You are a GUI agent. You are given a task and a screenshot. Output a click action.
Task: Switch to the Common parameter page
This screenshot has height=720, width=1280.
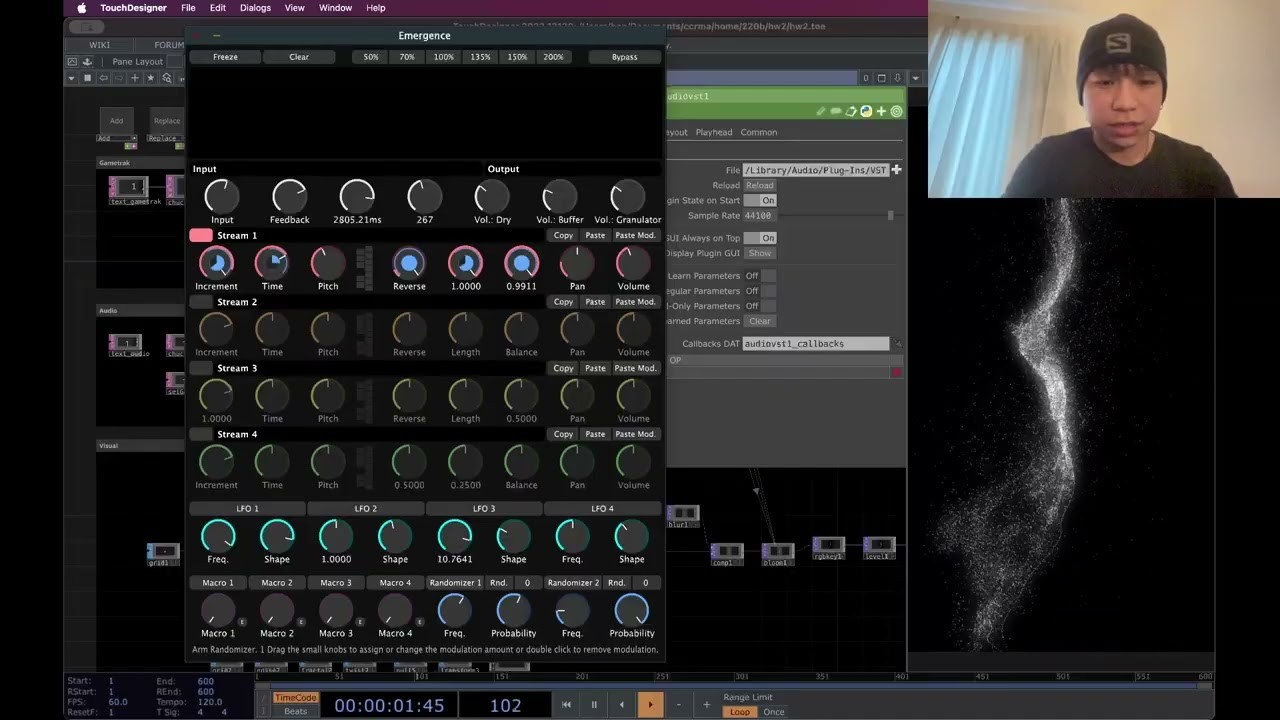(759, 132)
